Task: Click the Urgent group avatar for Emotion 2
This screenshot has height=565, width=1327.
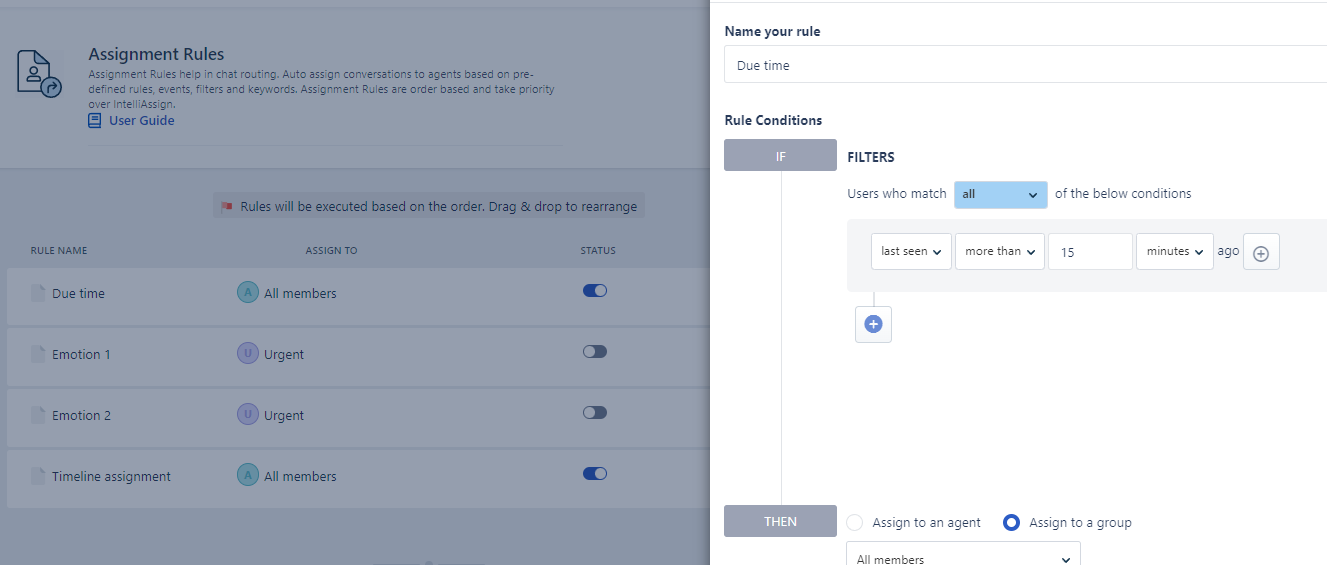Action: (x=247, y=414)
